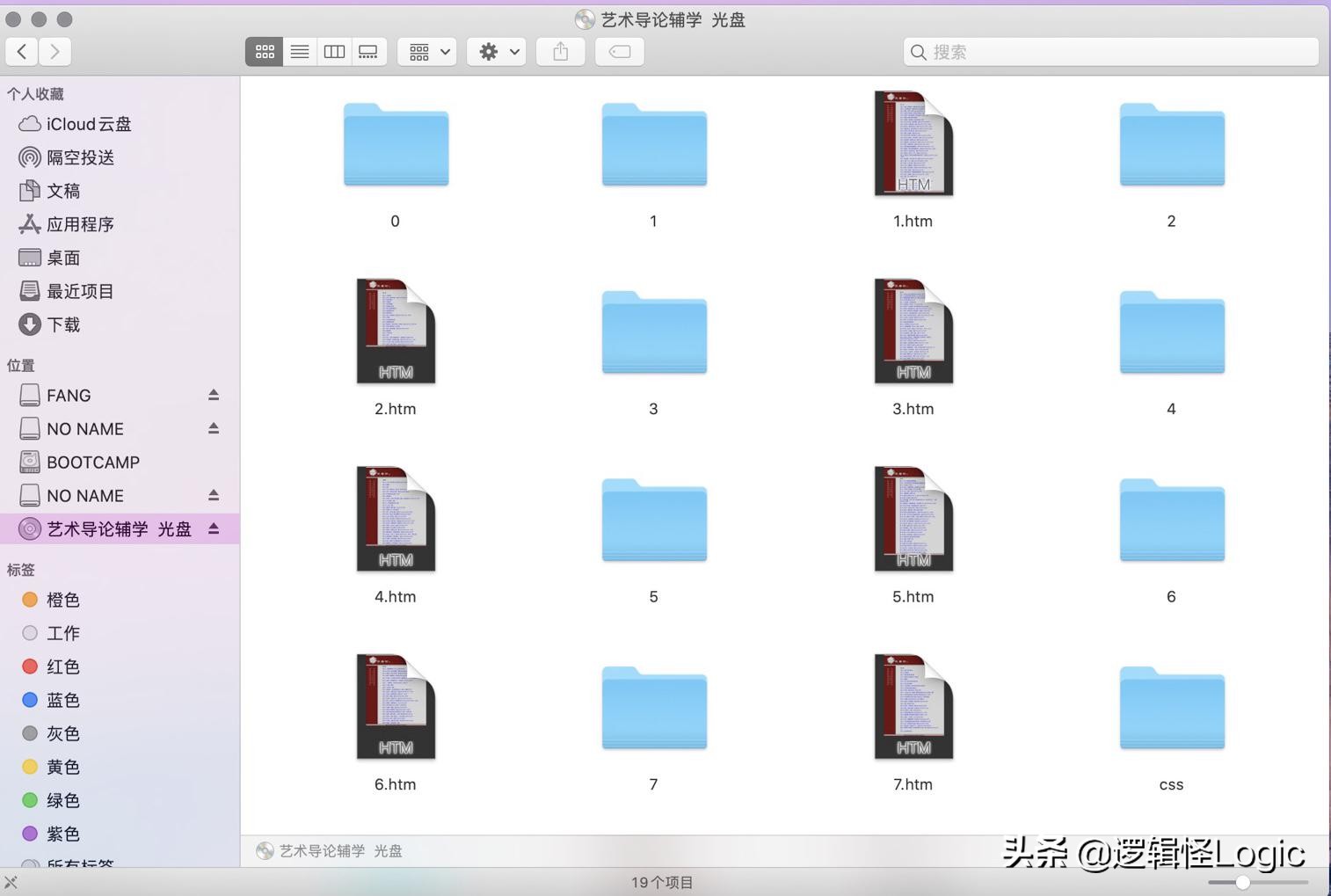Viewport: 1331px width, 896px height.
Task: Open the grouping options dropdown
Action: pyautogui.click(x=426, y=51)
